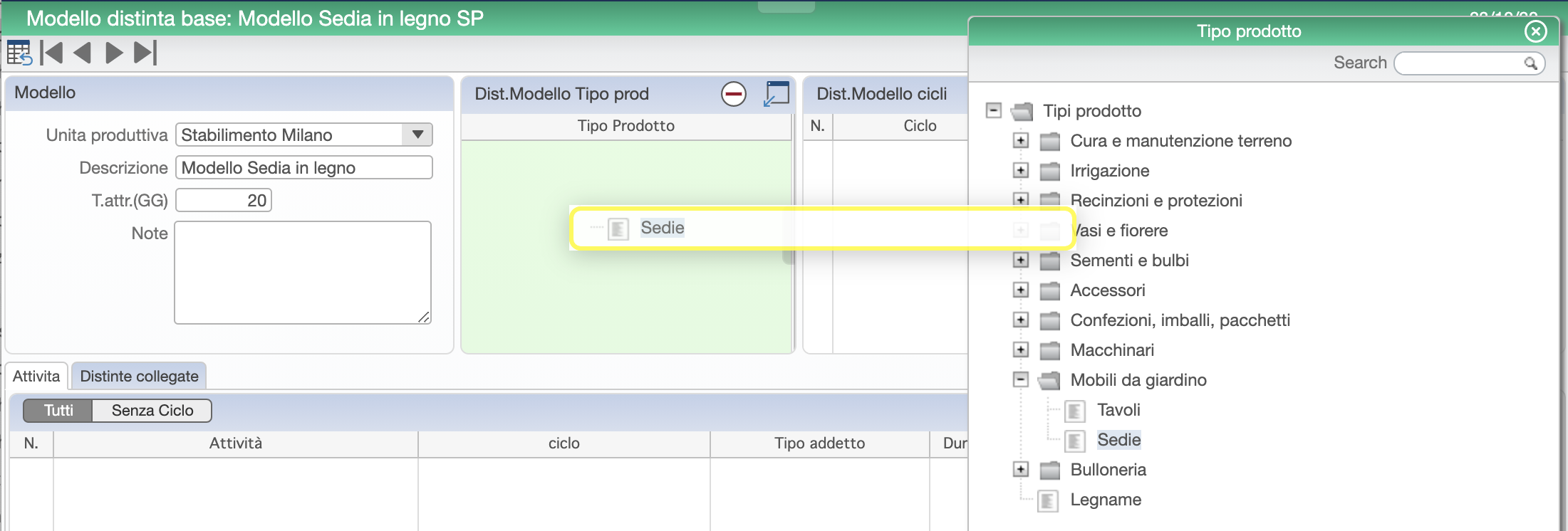Expand the Accessori node
Image resolution: width=1568 pixels, height=531 pixels.
click(x=1021, y=290)
